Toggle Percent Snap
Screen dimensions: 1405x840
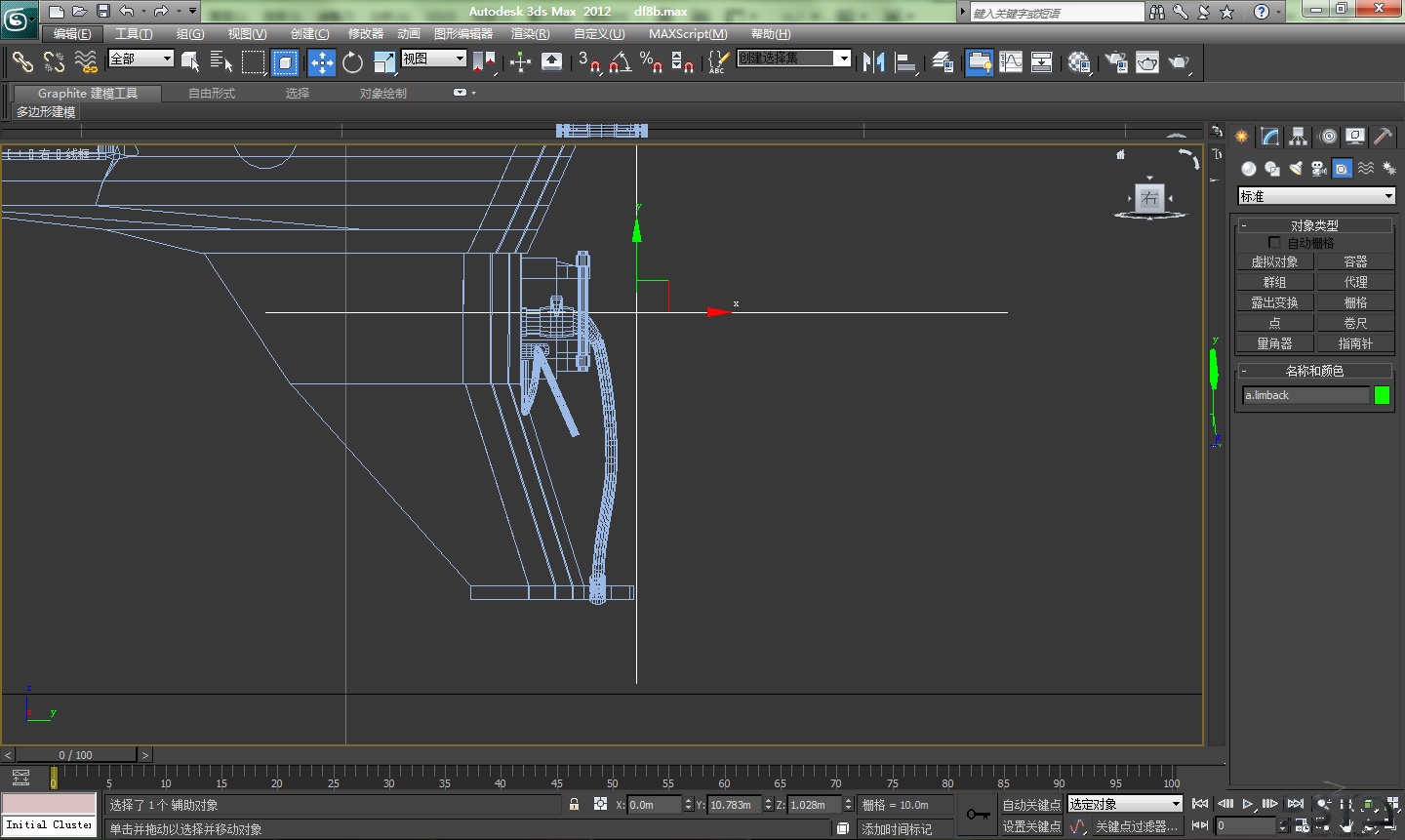coord(652,62)
